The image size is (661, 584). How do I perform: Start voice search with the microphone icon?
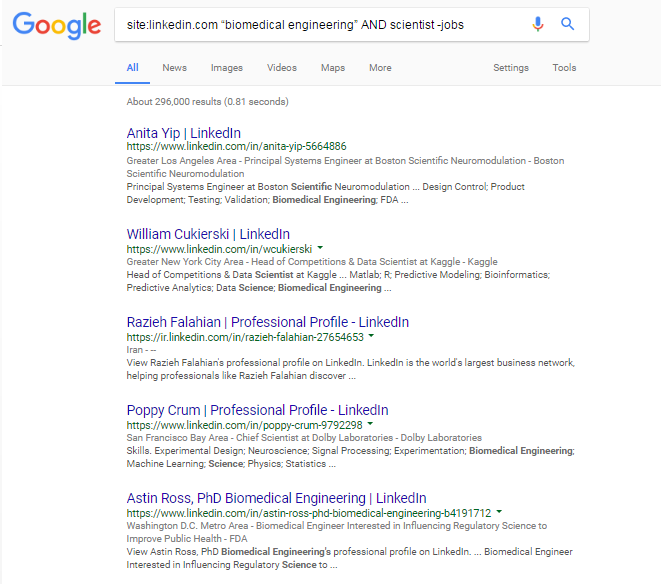click(537, 24)
